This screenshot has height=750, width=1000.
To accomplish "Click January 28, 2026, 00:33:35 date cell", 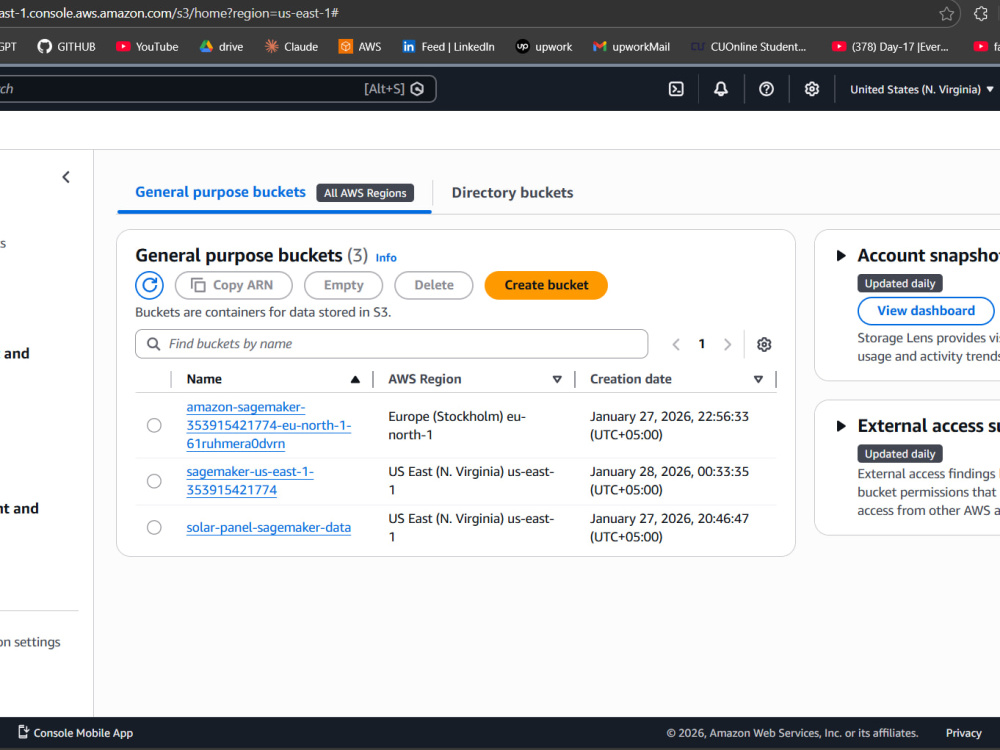I will [x=669, y=481].
